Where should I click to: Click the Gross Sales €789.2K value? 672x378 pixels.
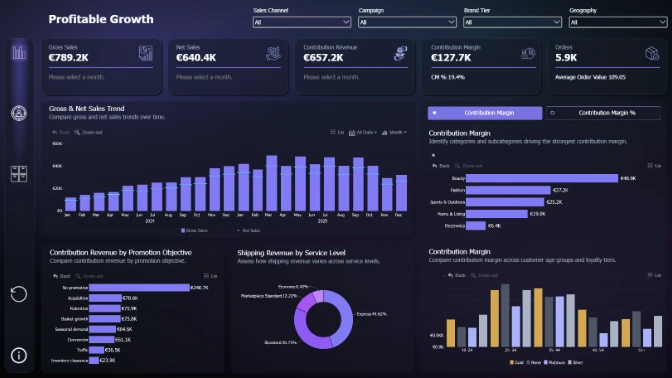point(69,58)
